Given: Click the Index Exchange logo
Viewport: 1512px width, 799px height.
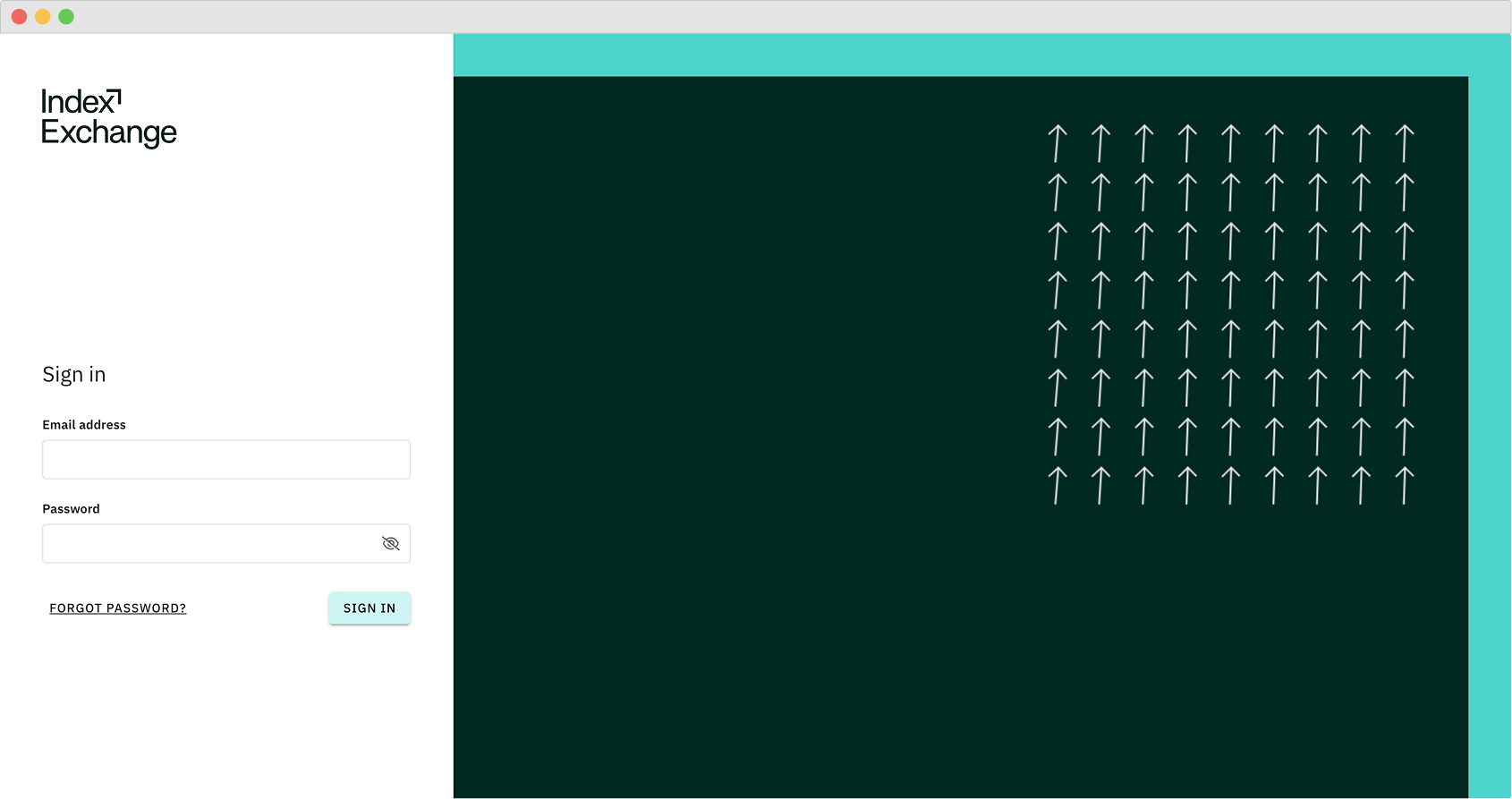Looking at the screenshot, I should point(109,118).
